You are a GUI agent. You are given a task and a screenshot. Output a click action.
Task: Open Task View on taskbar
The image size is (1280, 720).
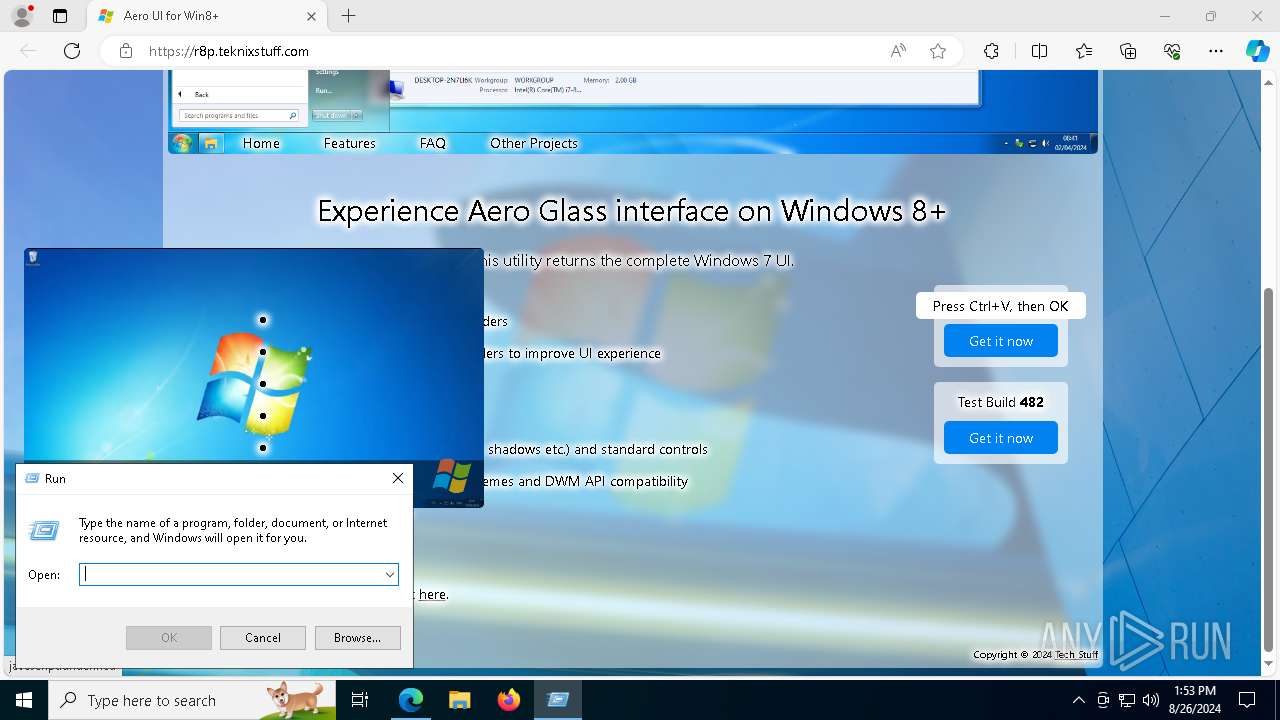360,700
